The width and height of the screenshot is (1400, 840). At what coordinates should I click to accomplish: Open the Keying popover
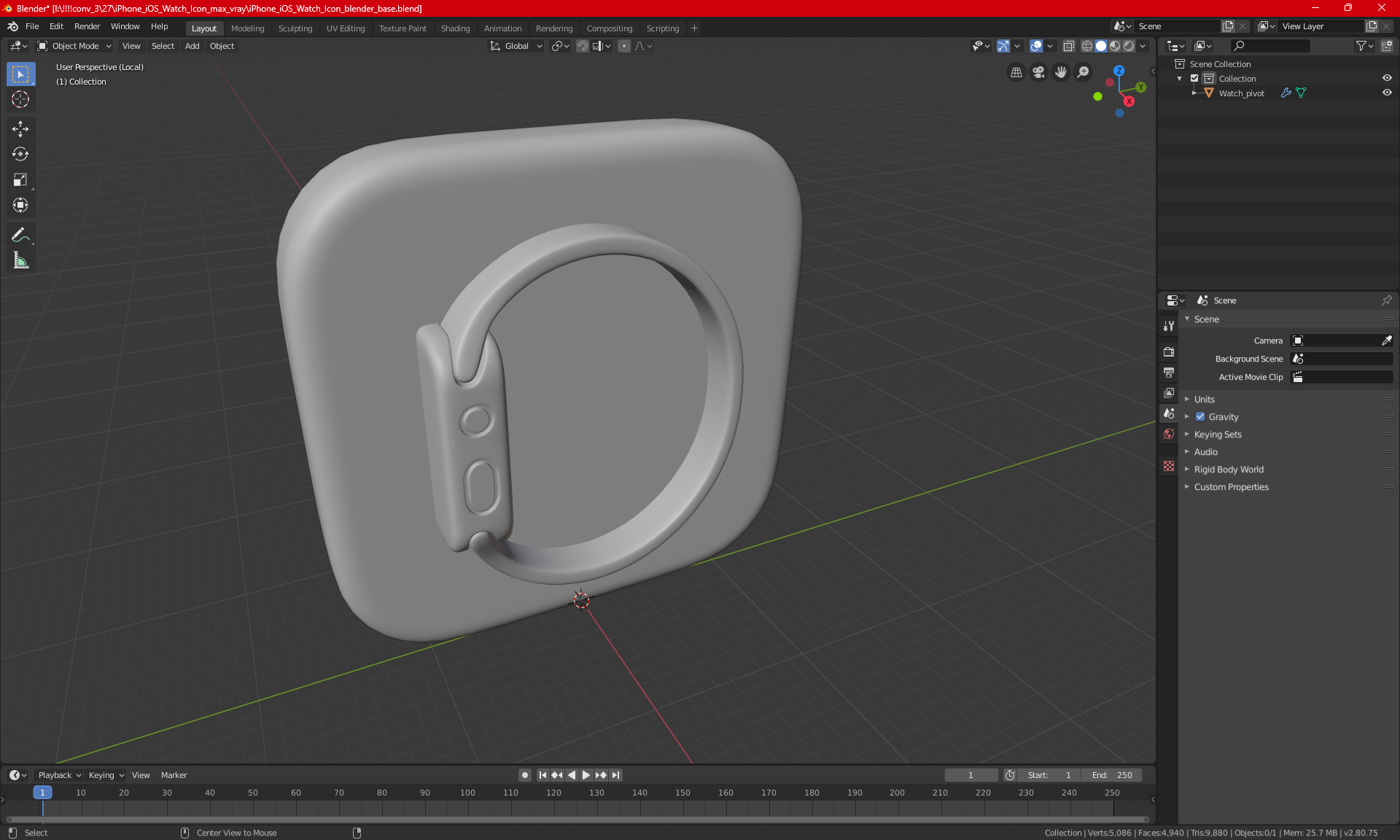pos(106,775)
